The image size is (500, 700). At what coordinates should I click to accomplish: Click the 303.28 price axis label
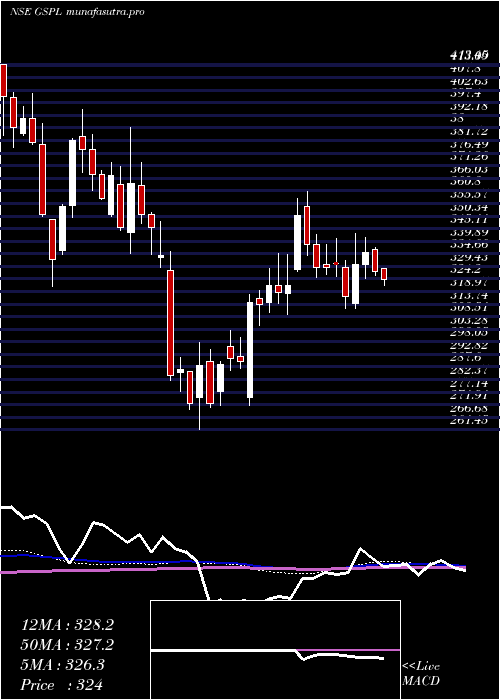(x=469, y=321)
